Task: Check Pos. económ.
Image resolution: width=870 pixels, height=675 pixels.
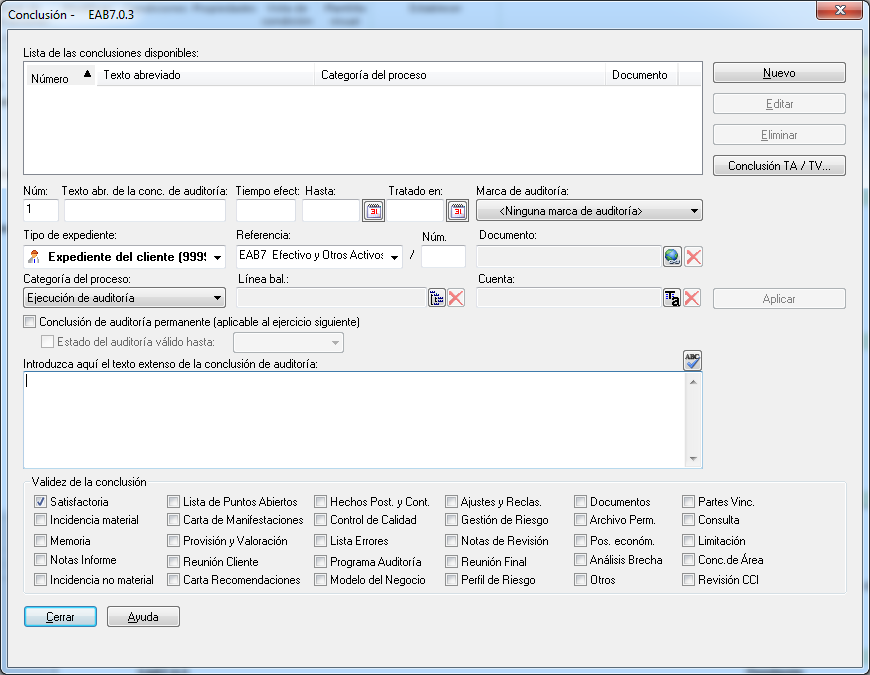Action: point(580,540)
